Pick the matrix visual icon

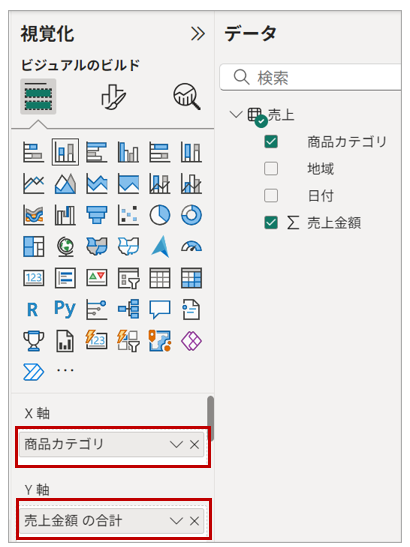[191, 278]
